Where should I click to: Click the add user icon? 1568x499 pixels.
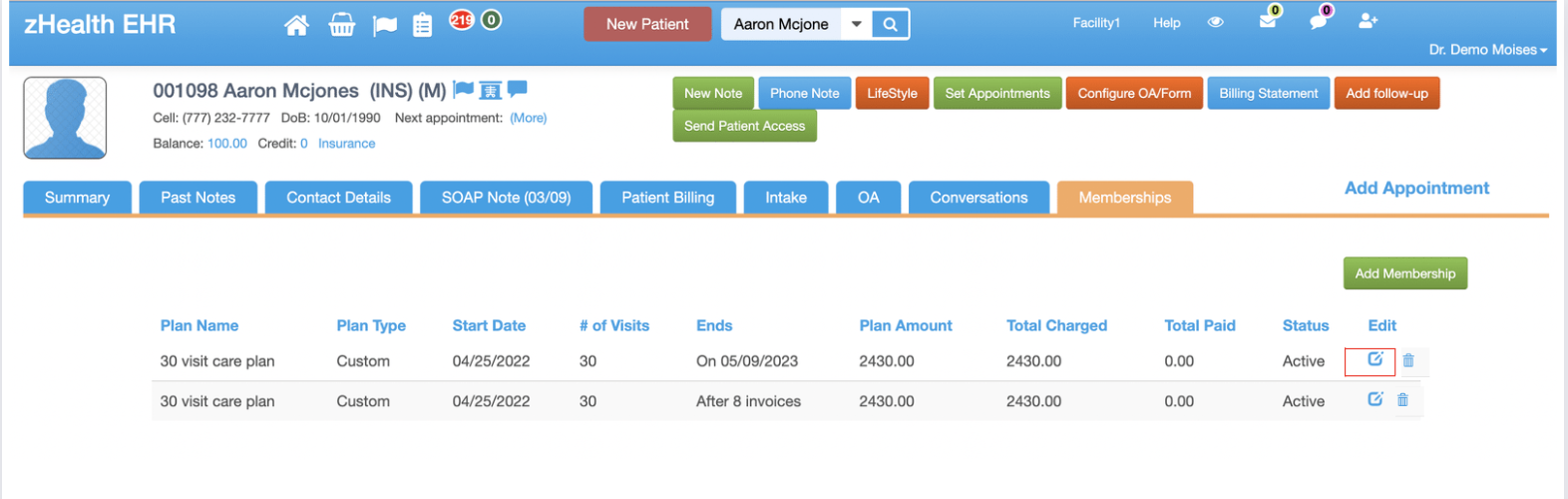click(1369, 21)
